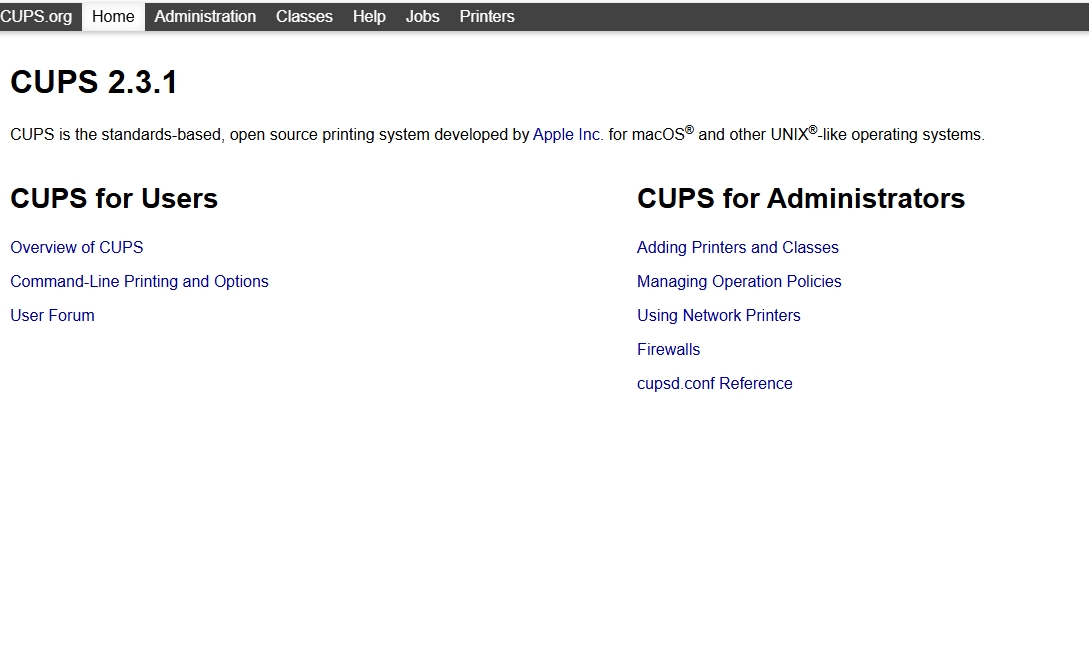Click the CUPS for Users heading

coord(114,199)
